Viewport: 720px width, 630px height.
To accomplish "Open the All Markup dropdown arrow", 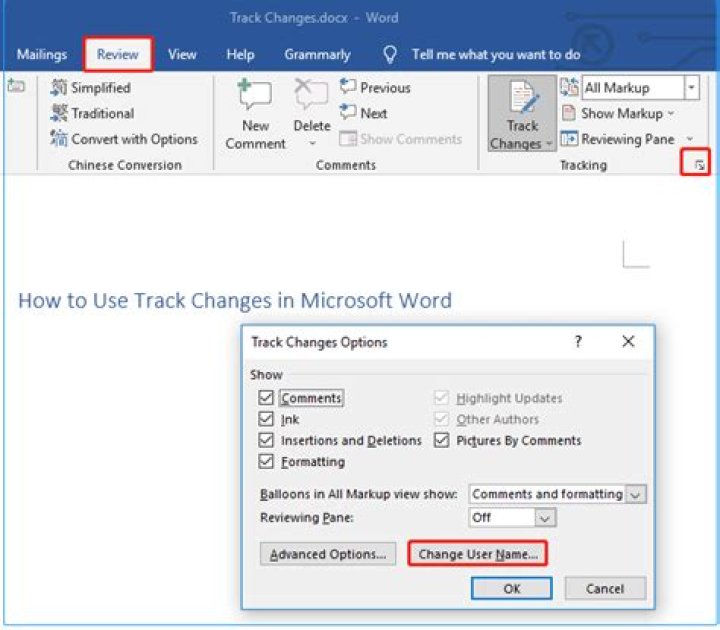I will click(692, 87).
